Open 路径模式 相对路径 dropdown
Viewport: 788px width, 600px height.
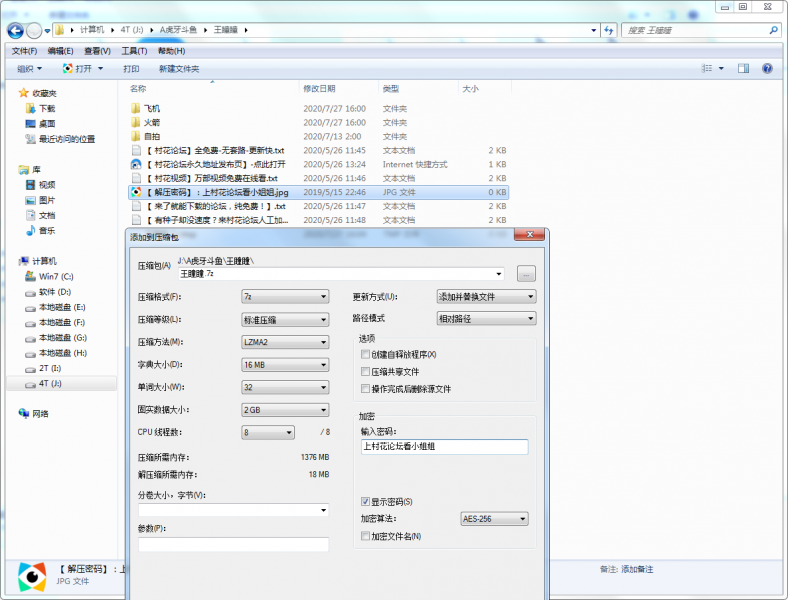[x=486, y=319]
